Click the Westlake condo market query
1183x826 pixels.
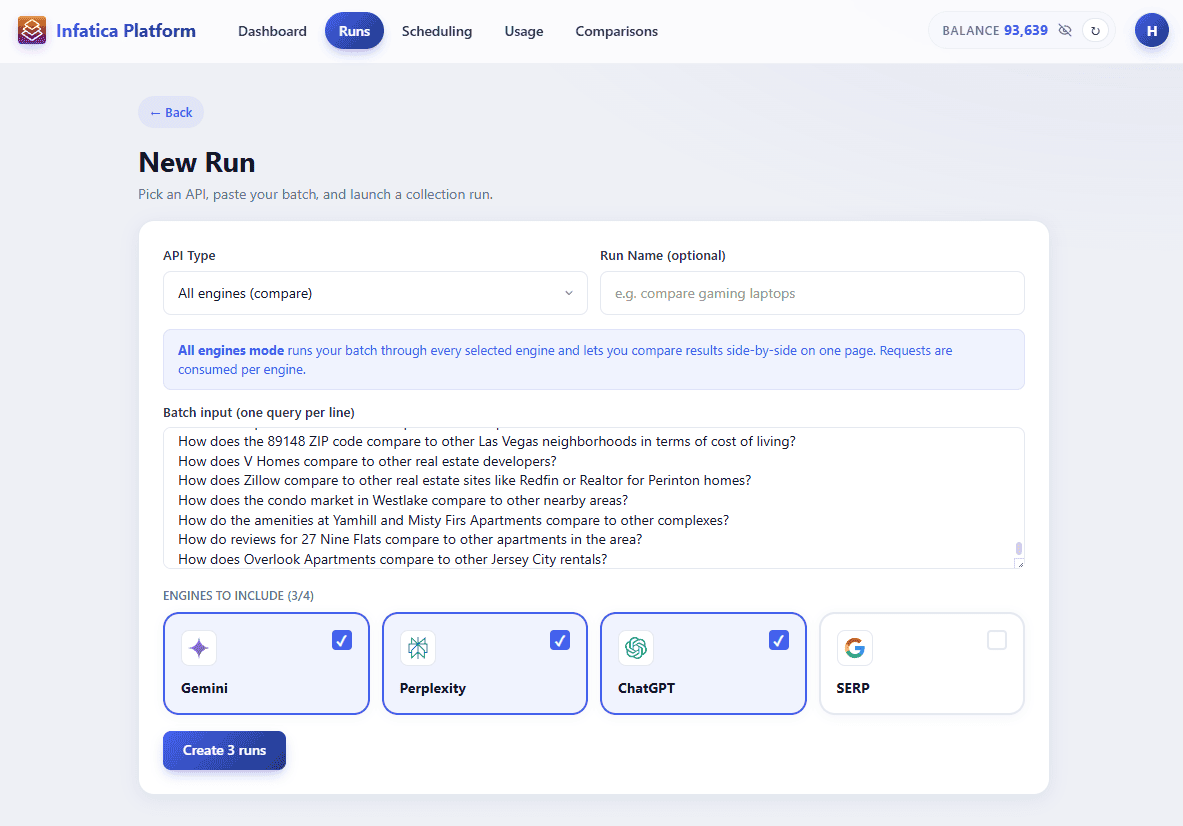point(403,500)
